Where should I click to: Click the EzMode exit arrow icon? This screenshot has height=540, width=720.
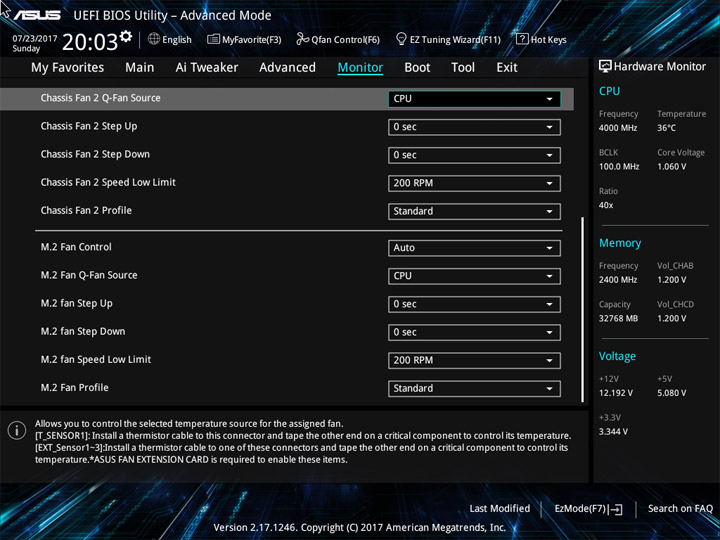616,509
